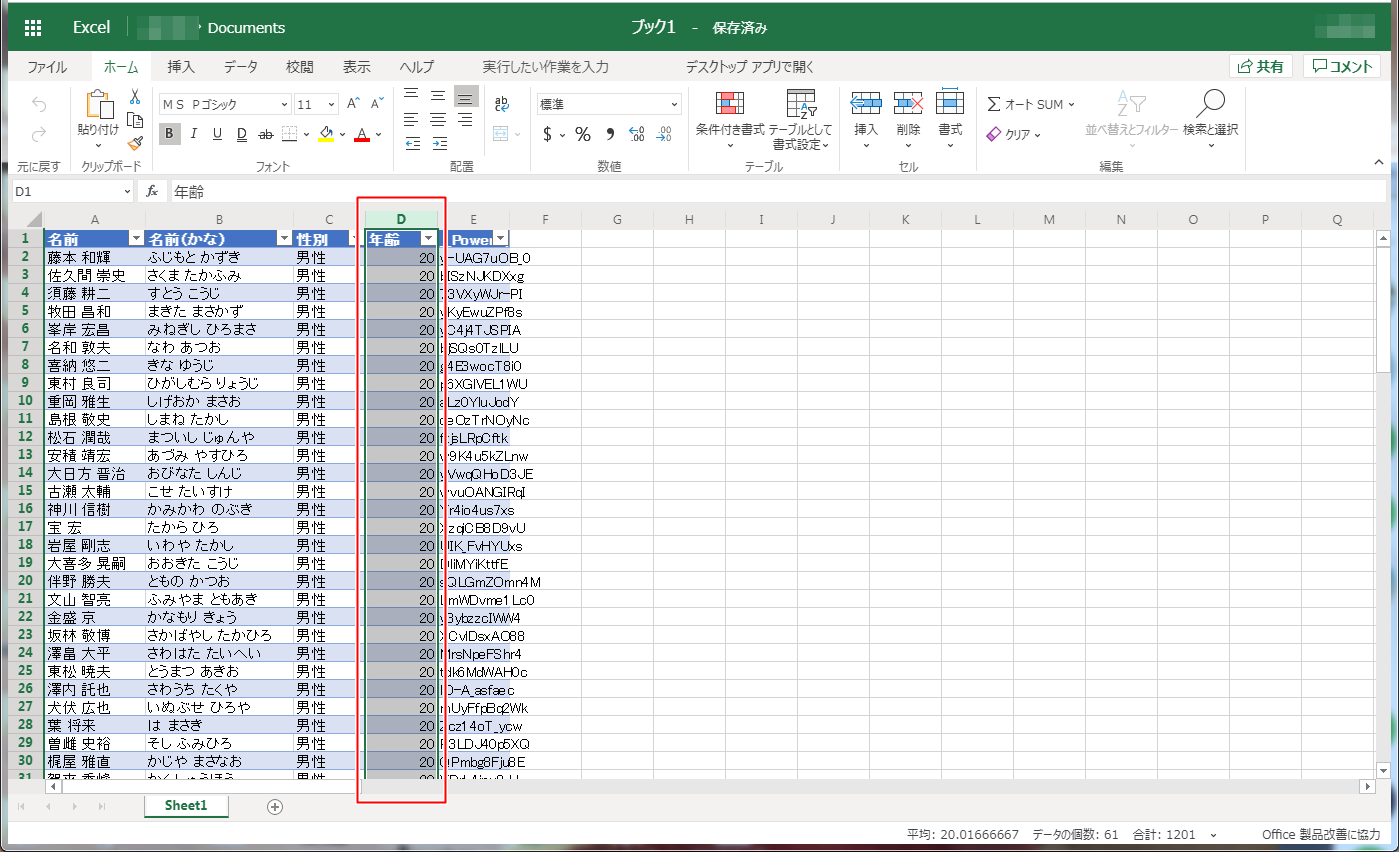
Task: Open the borders dropdown arrow
Action: (306, 134)
